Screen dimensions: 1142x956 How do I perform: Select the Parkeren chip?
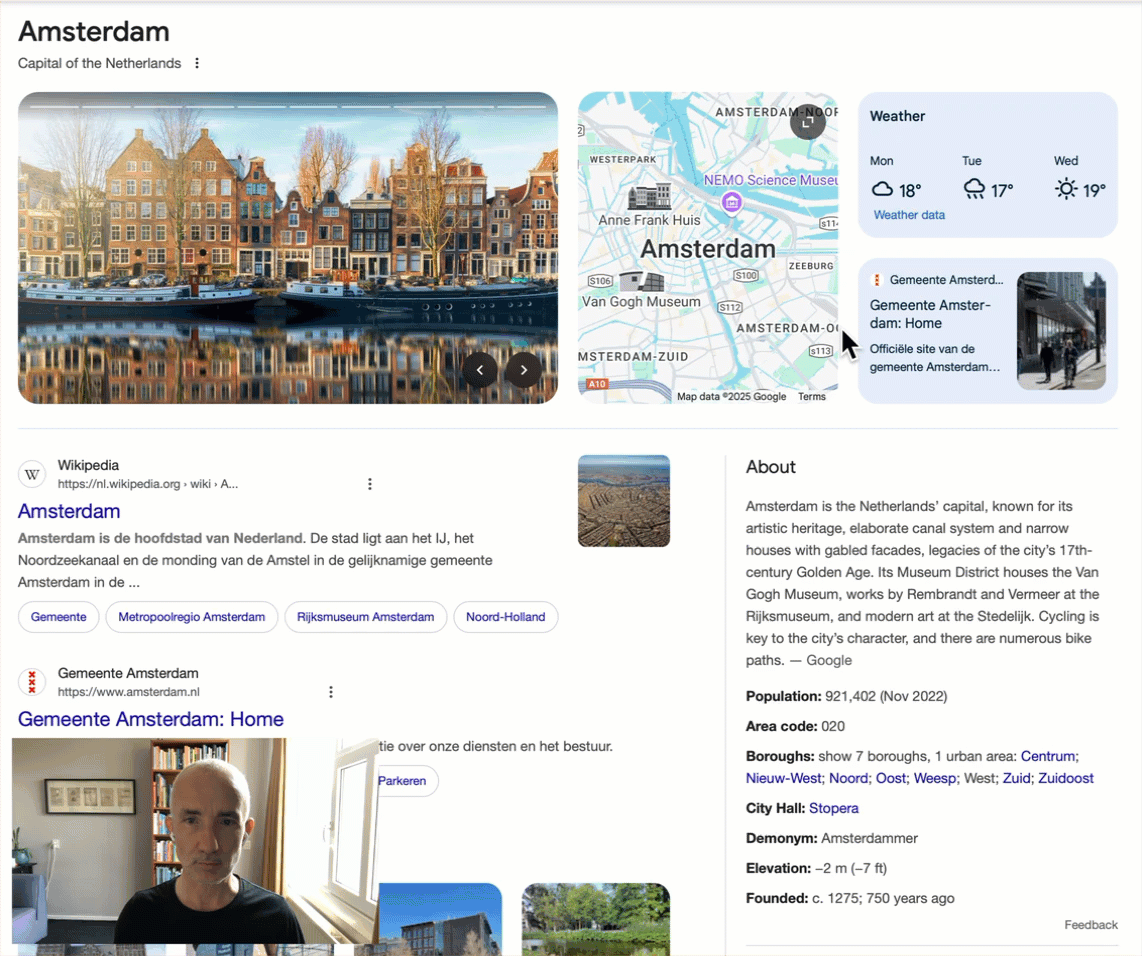click(x=406, y=781)
